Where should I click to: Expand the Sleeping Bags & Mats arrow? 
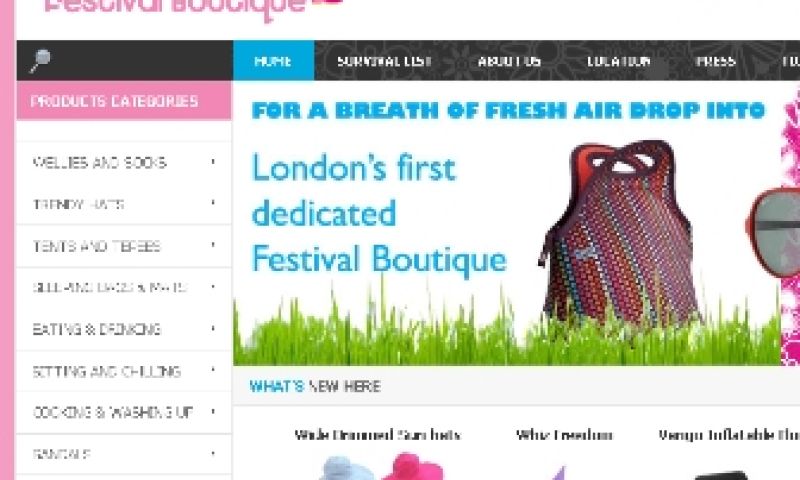[x=213, y=287]
